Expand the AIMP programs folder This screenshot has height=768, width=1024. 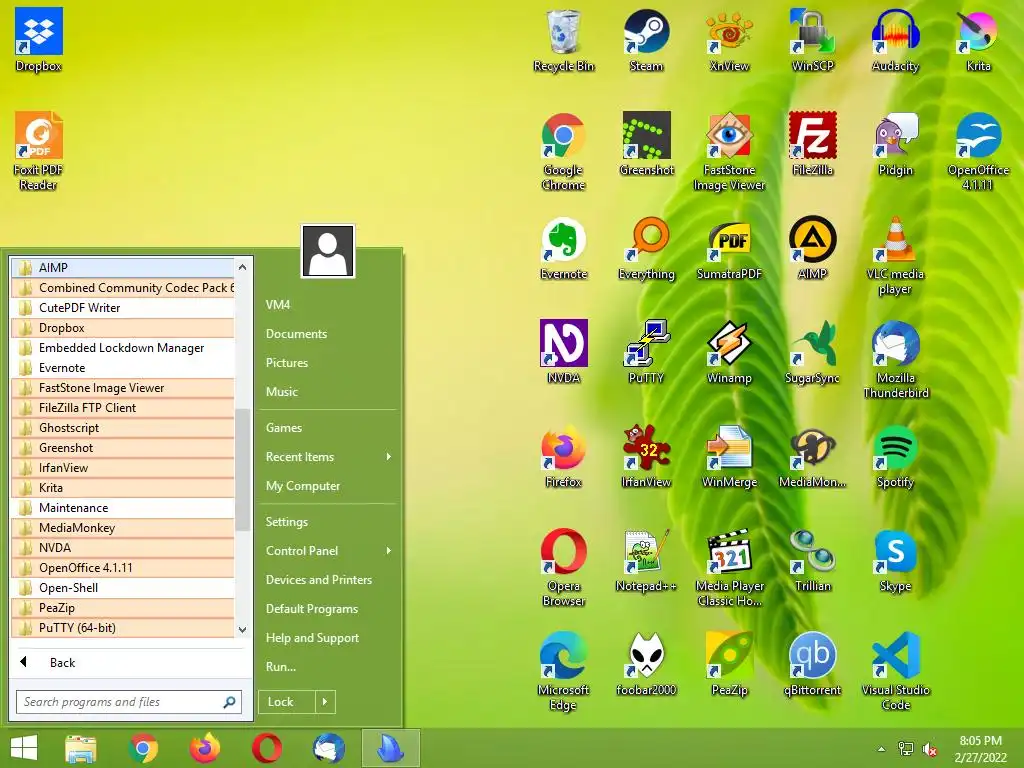123,267
